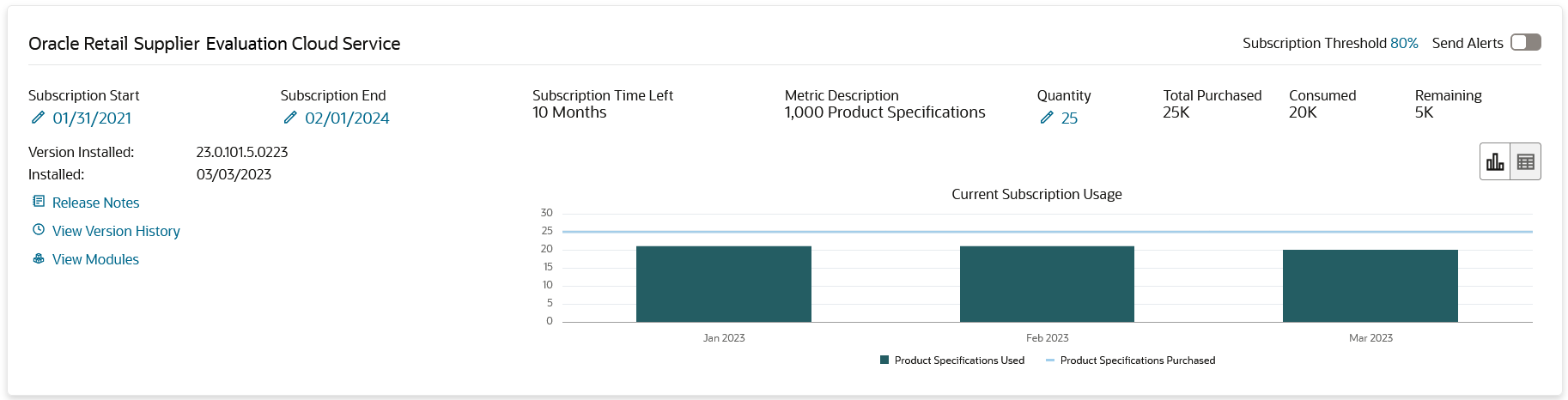Edit the Subscription Start date pencil icon
The image size is (1568, 400).
click(x=38, y=118)
